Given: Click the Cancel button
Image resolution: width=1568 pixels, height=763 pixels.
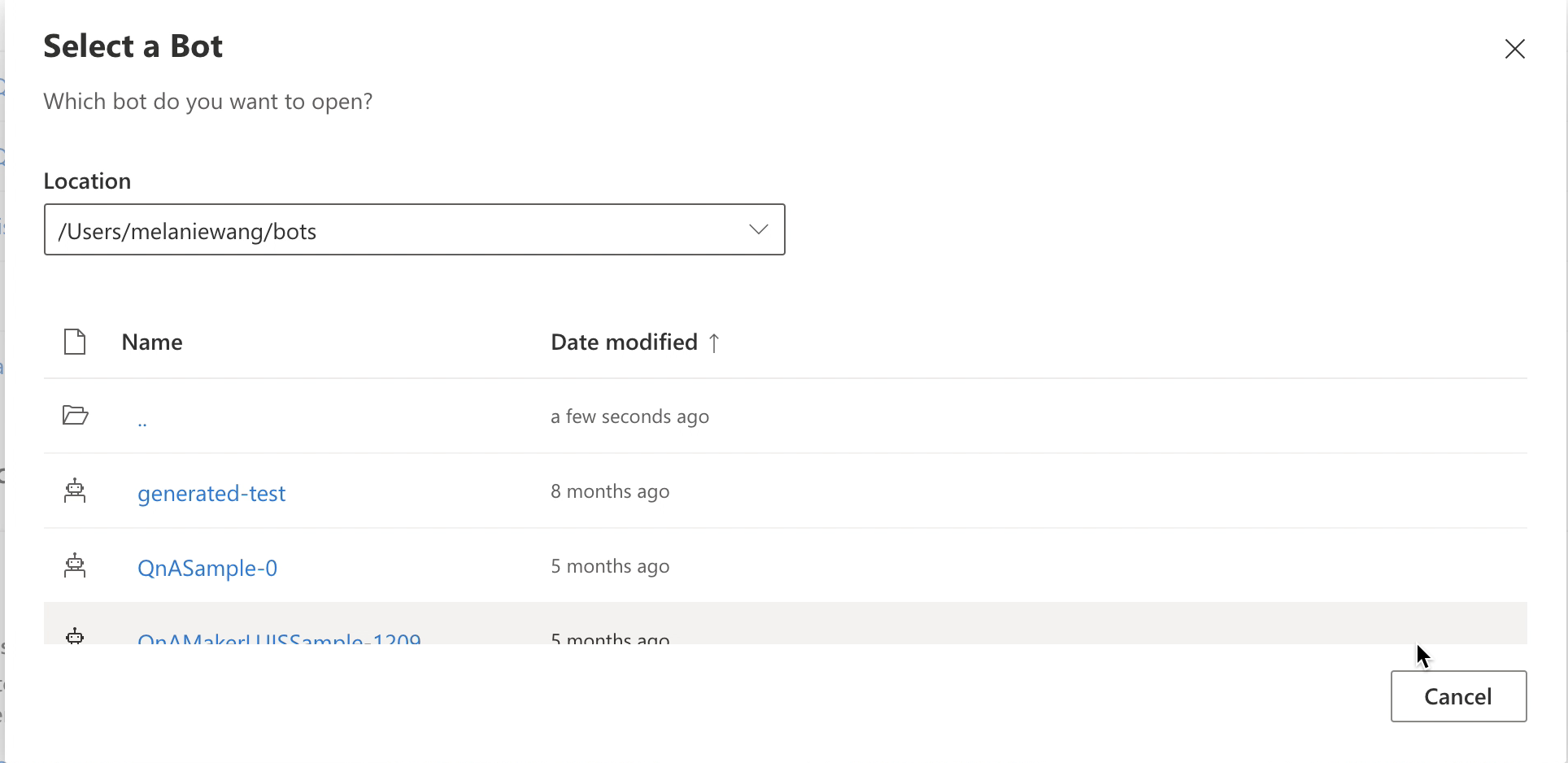Looking at the screenshot, I should [1458, 696].
